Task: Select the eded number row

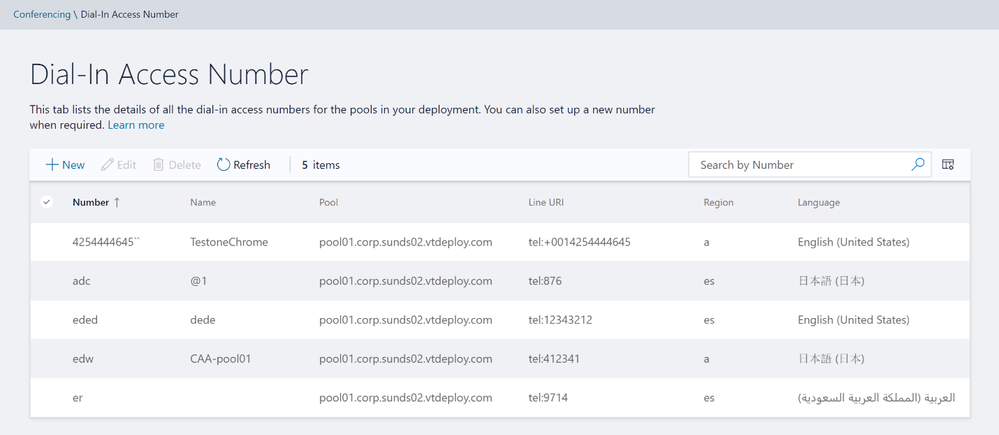Action: coord(85,320)
